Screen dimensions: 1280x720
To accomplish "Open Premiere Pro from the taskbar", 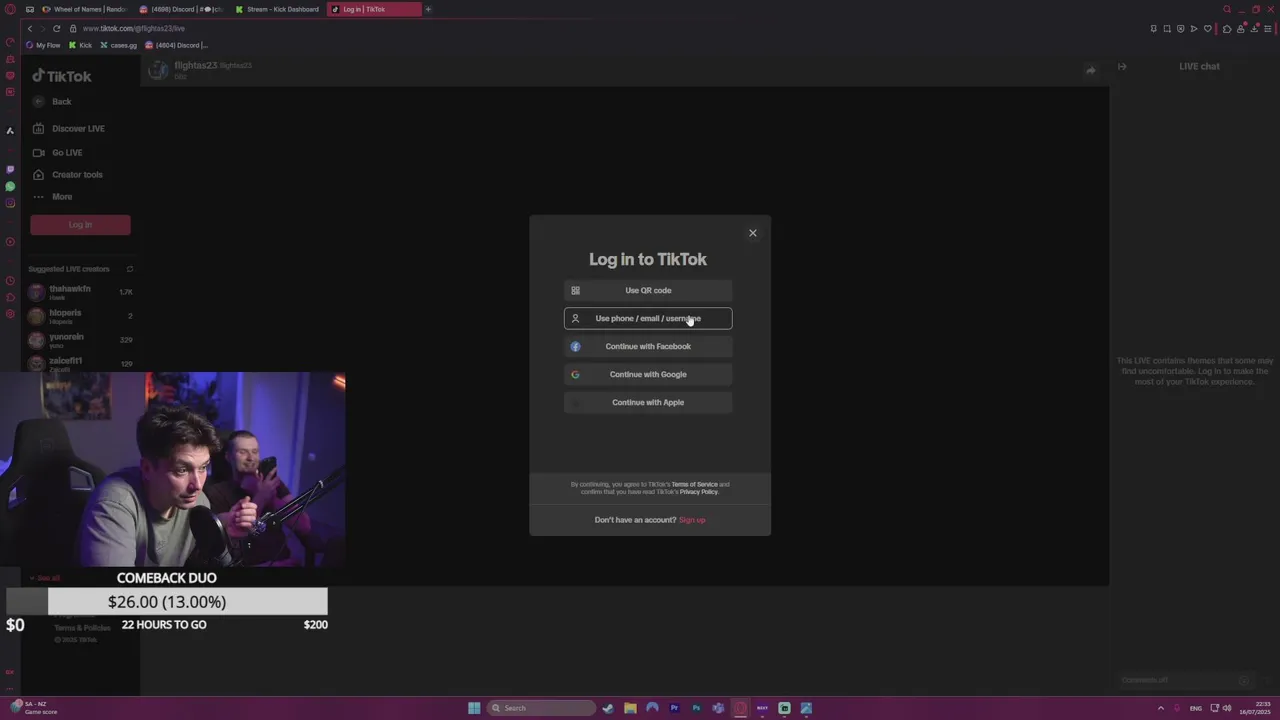I will [674, 708].
